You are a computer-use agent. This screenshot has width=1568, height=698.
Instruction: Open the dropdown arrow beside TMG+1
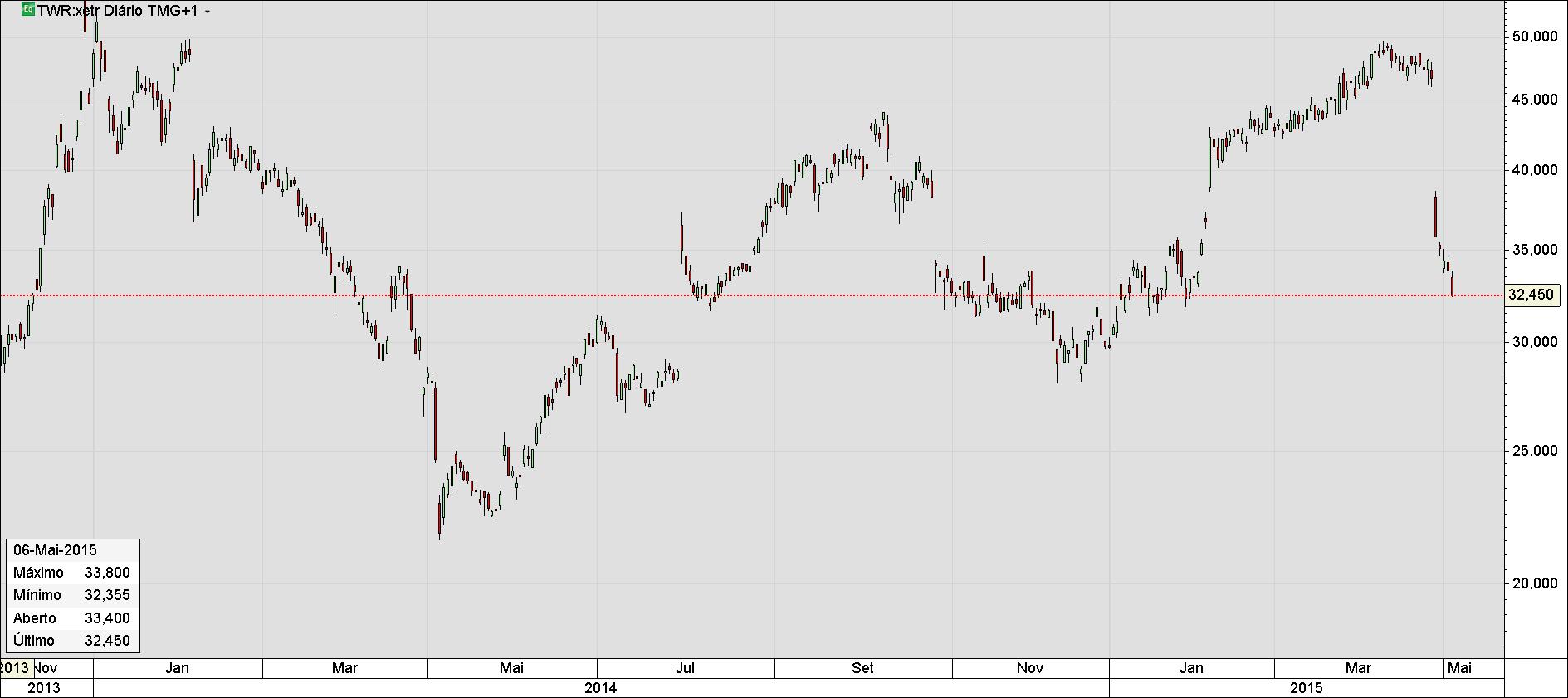207,12
